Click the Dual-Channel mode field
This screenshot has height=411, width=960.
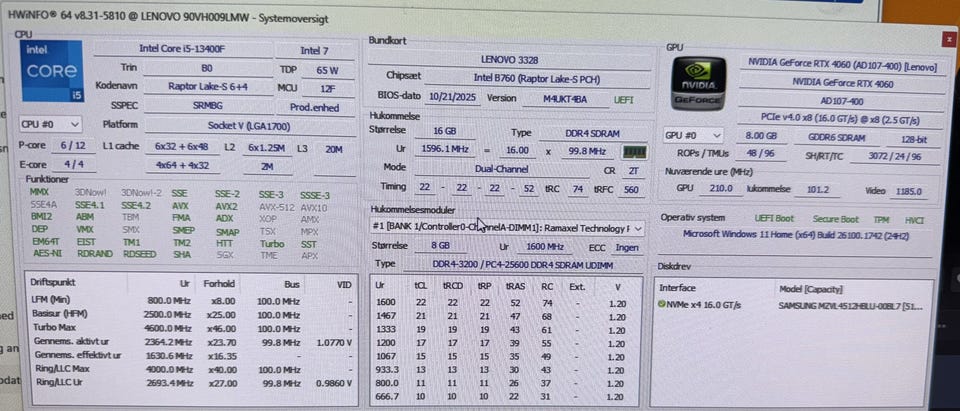501,168
